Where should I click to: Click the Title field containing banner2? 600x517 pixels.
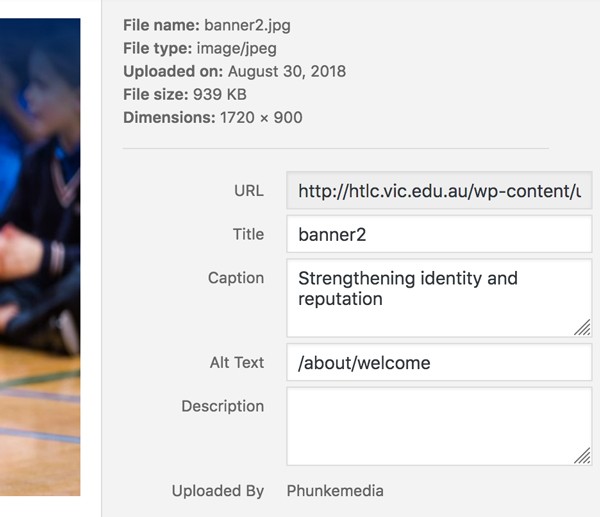[x=439, y=235]
